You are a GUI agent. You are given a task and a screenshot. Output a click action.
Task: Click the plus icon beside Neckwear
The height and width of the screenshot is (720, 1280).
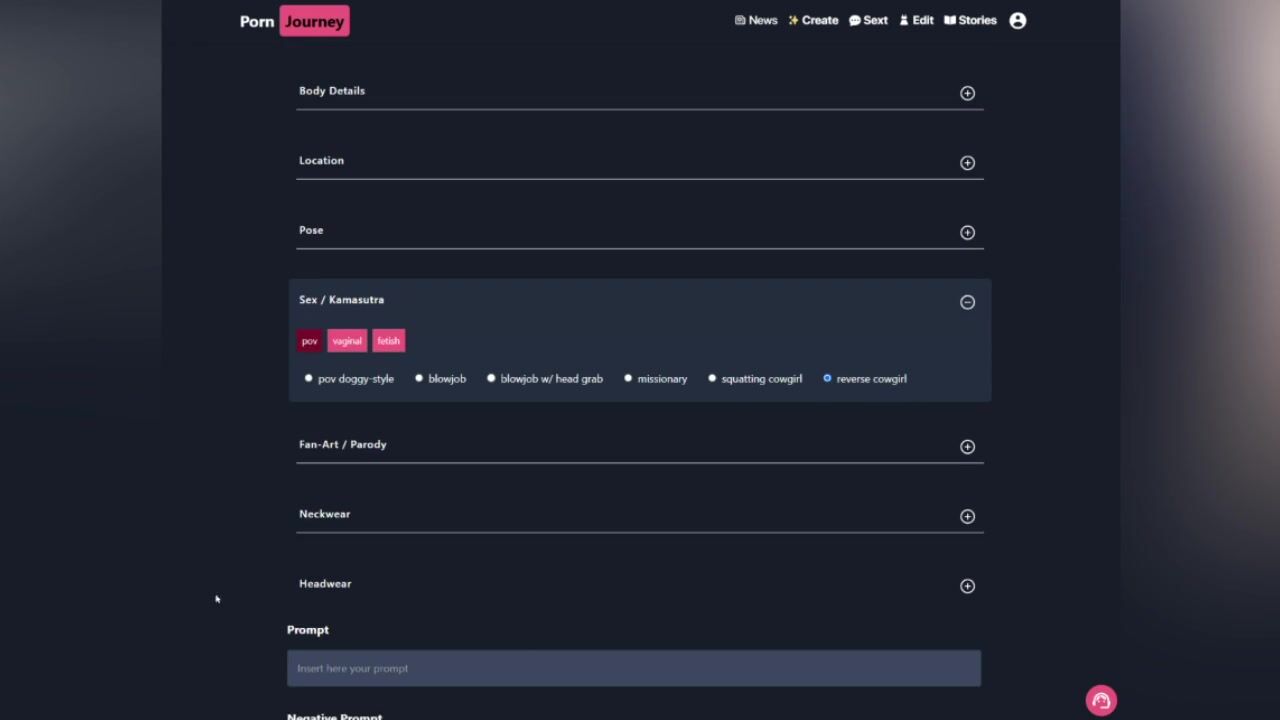967,517
